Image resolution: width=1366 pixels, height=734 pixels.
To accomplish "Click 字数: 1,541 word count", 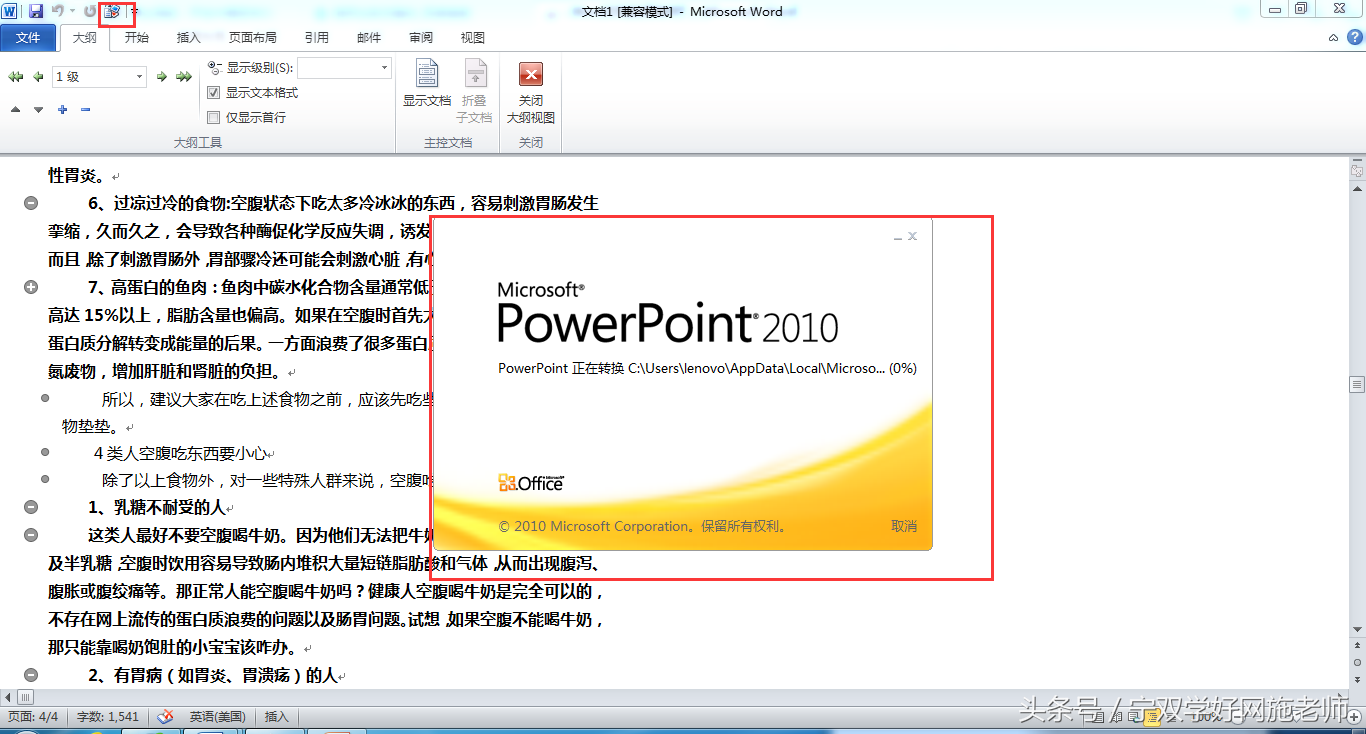I will [108, 716].
